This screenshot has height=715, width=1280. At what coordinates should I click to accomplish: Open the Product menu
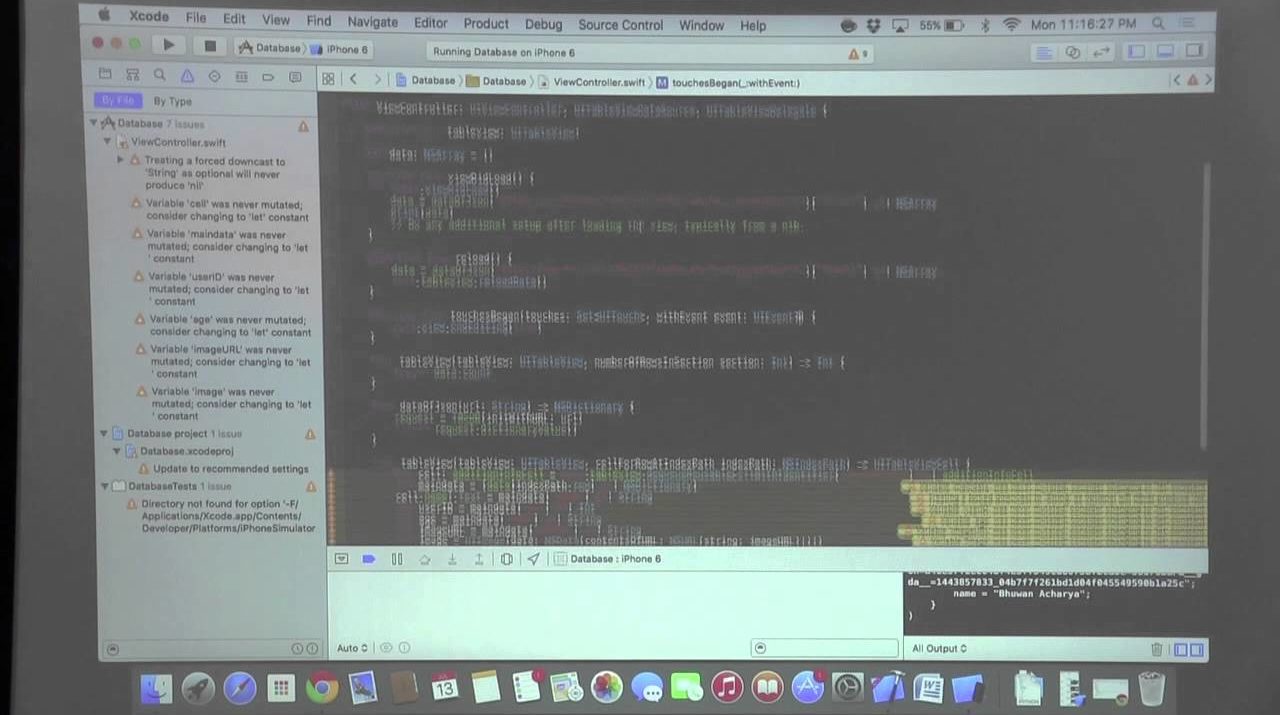[x=486, y=24]
